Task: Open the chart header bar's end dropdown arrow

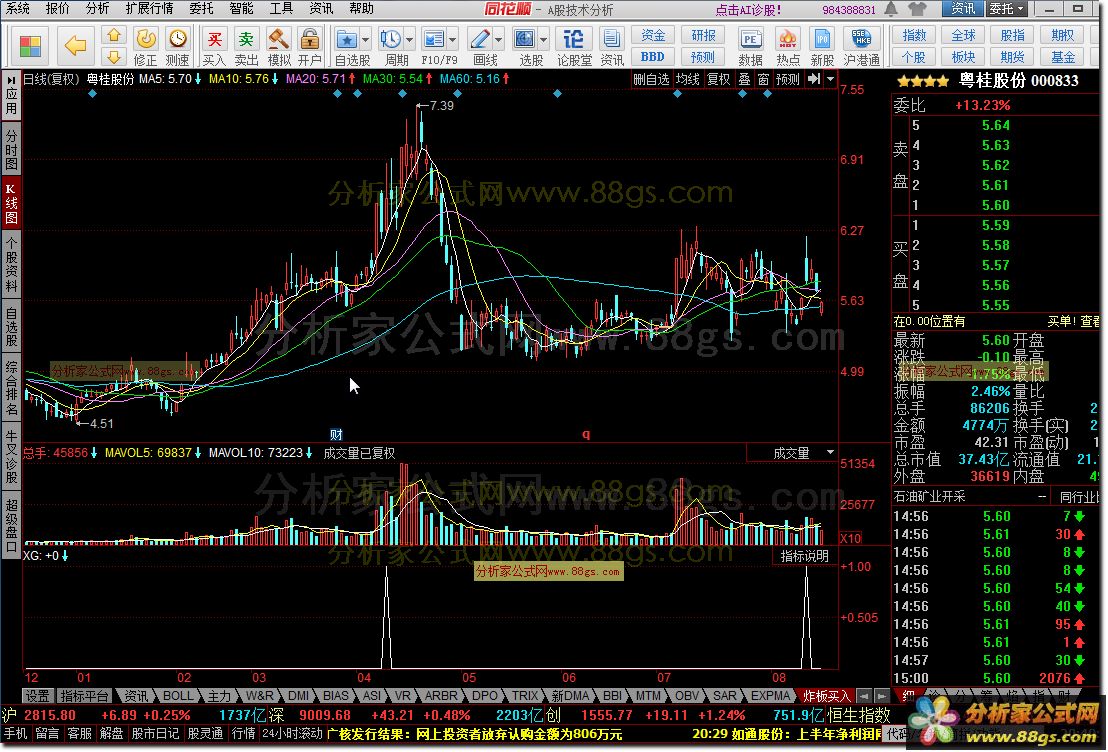Action: tap(830, 79)
